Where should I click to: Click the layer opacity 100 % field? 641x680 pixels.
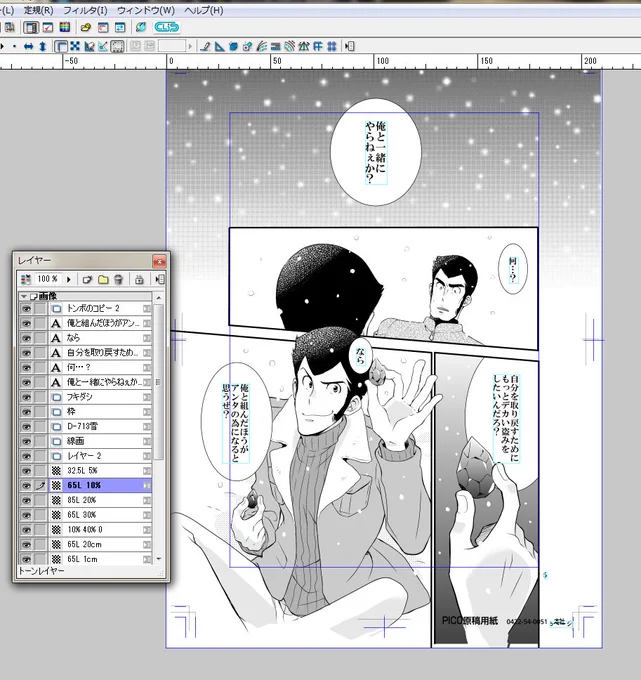point(49,279)
